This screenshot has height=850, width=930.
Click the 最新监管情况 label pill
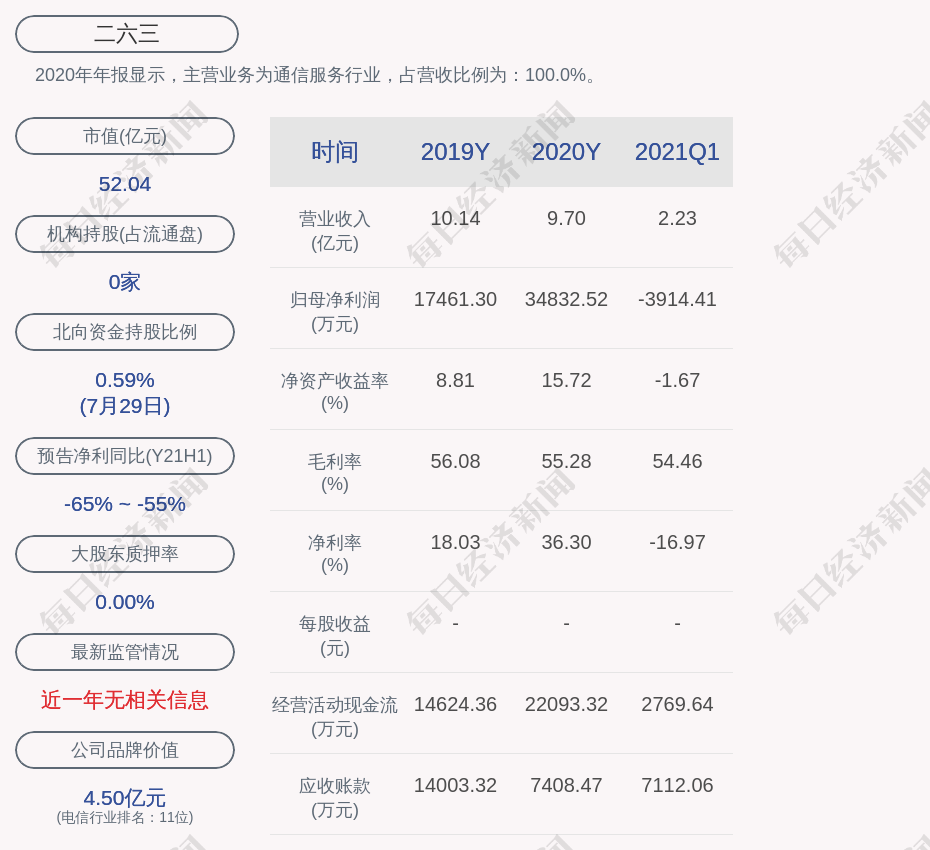(x=125, y=651)
